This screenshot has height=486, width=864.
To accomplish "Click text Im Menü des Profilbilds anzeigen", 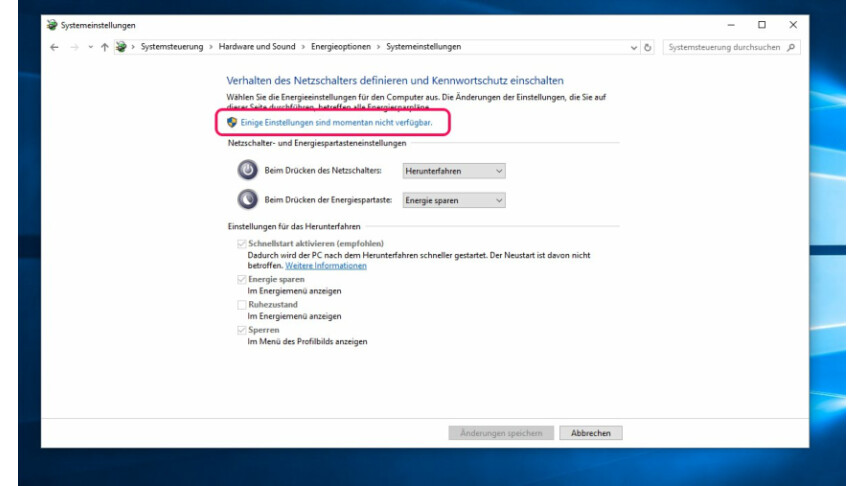I will tap(307, 342).
